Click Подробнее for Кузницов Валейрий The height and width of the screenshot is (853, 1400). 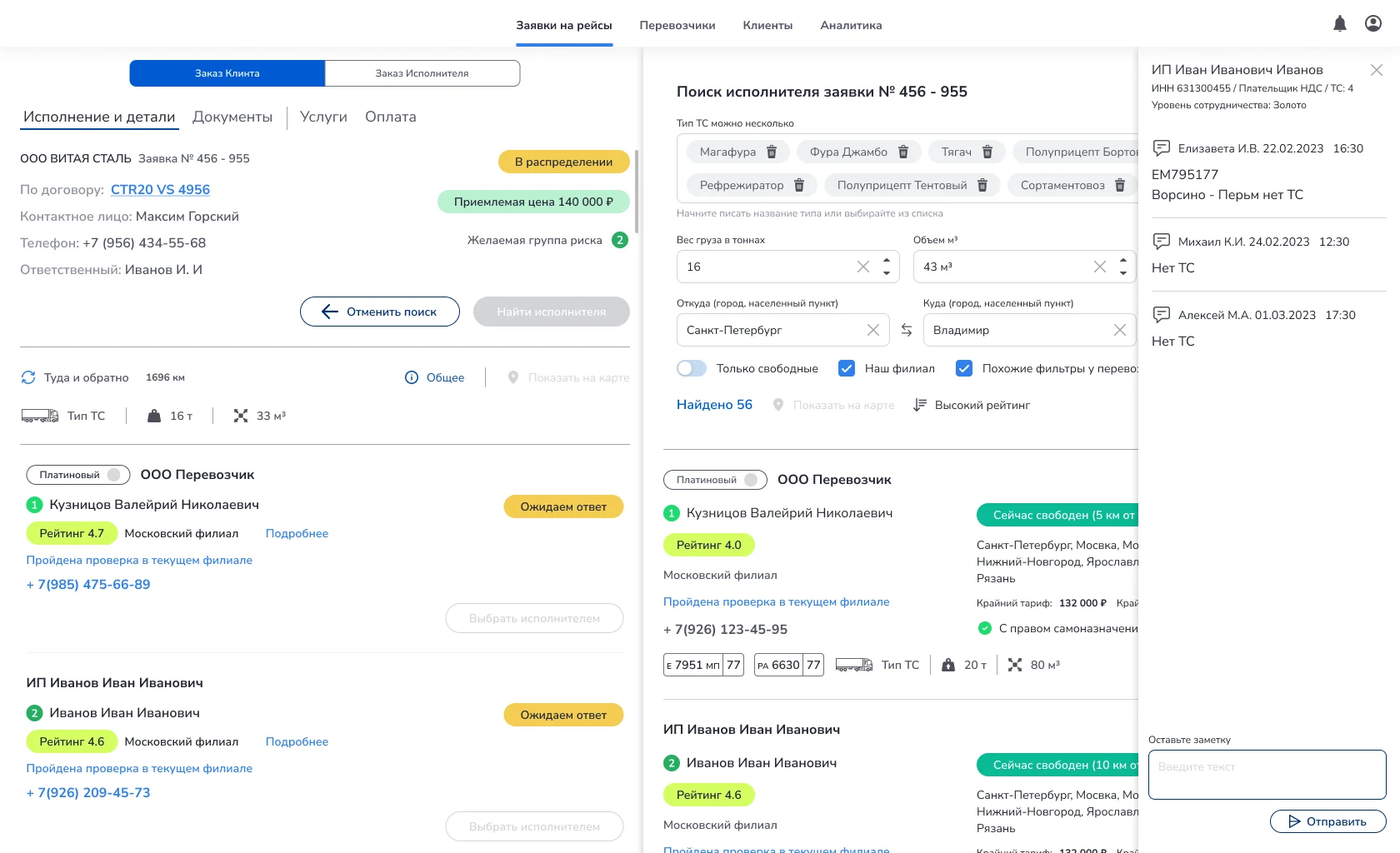[297, 533]
